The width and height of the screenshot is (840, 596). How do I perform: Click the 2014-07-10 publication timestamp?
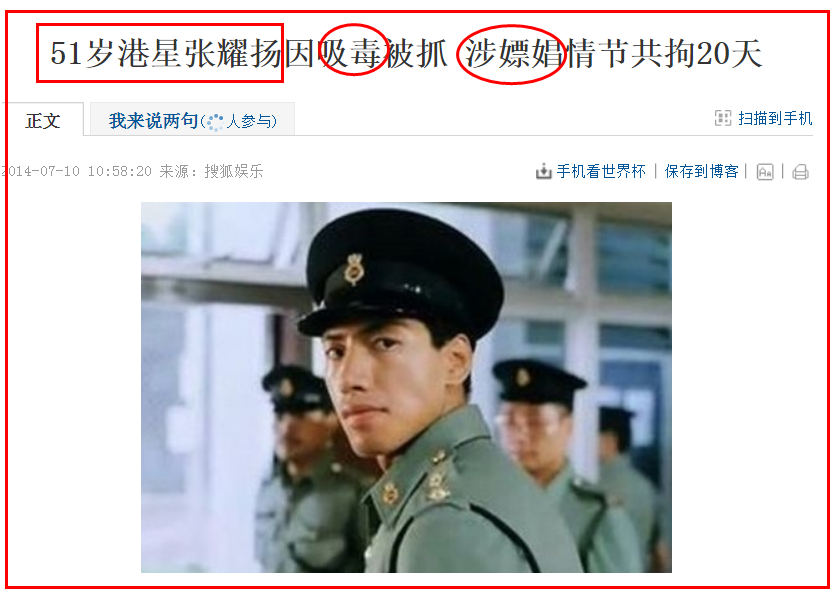(76, 171)
